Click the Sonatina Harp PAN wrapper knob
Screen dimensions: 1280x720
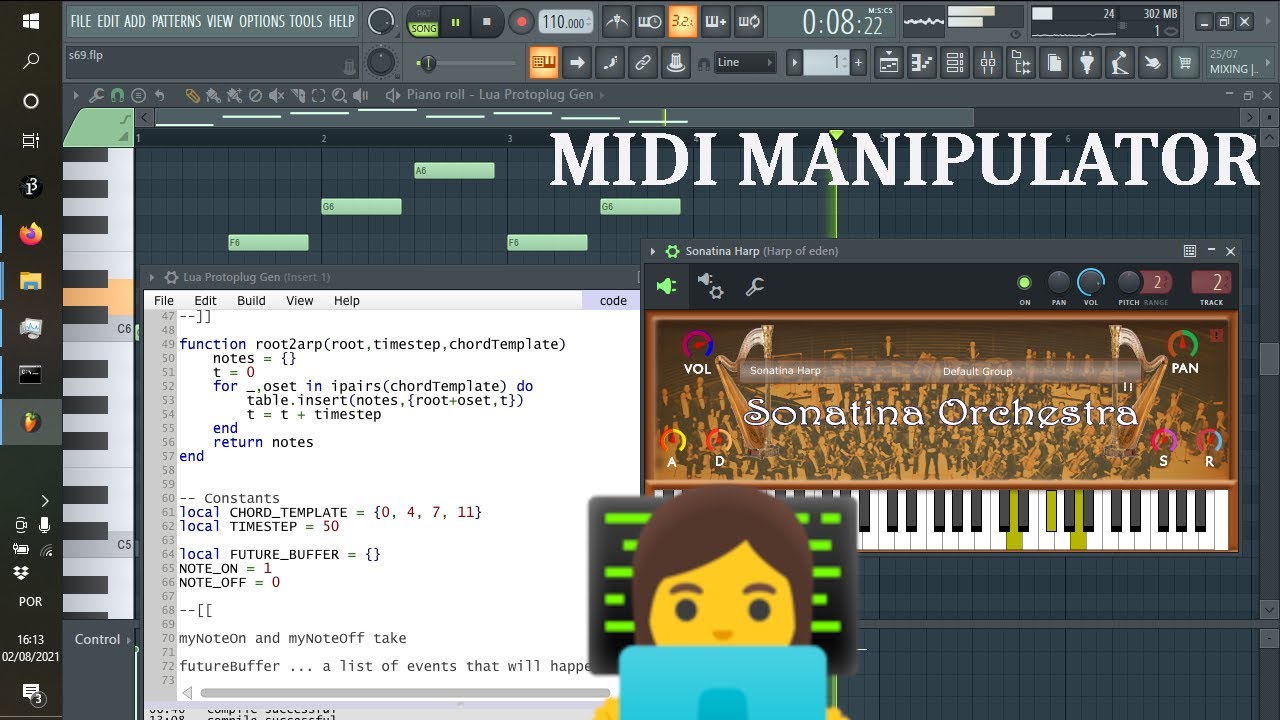point(1058,283)
